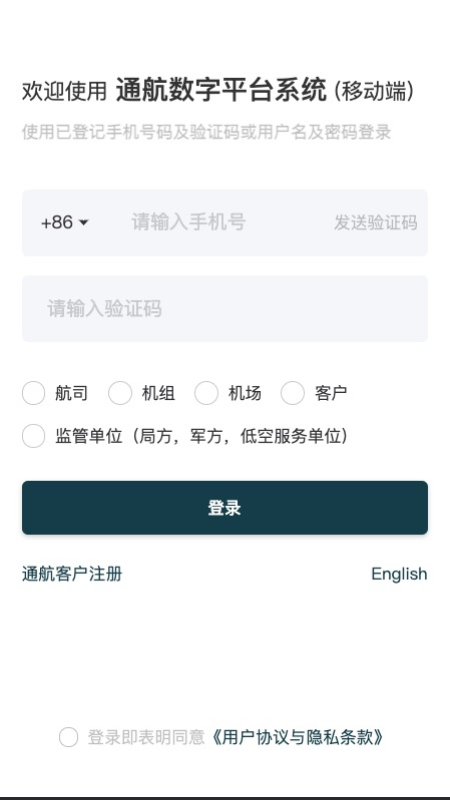Select the 机组 radio circle

click(120, 393)
